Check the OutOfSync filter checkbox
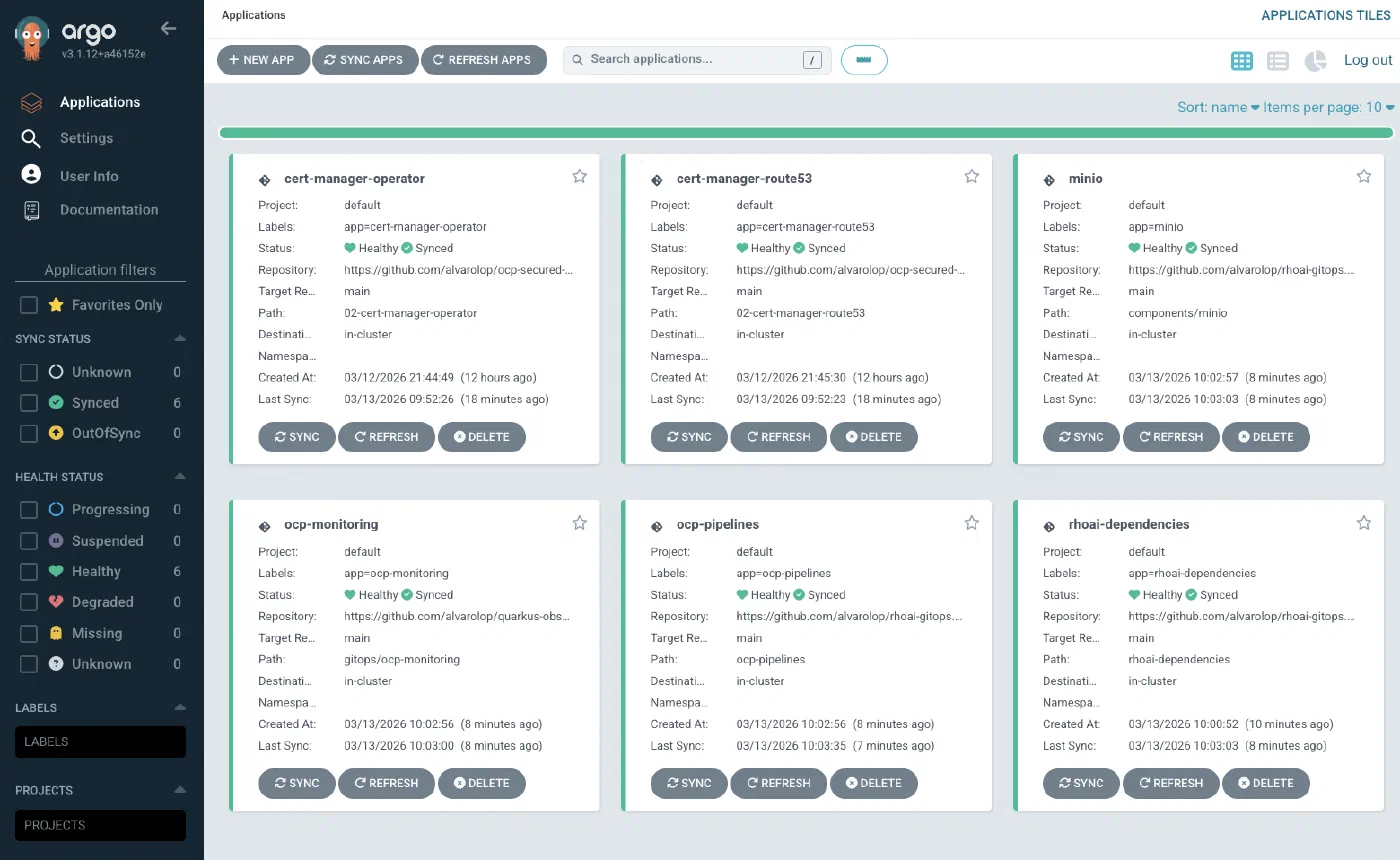1400x860 pixels. [29, 433]
